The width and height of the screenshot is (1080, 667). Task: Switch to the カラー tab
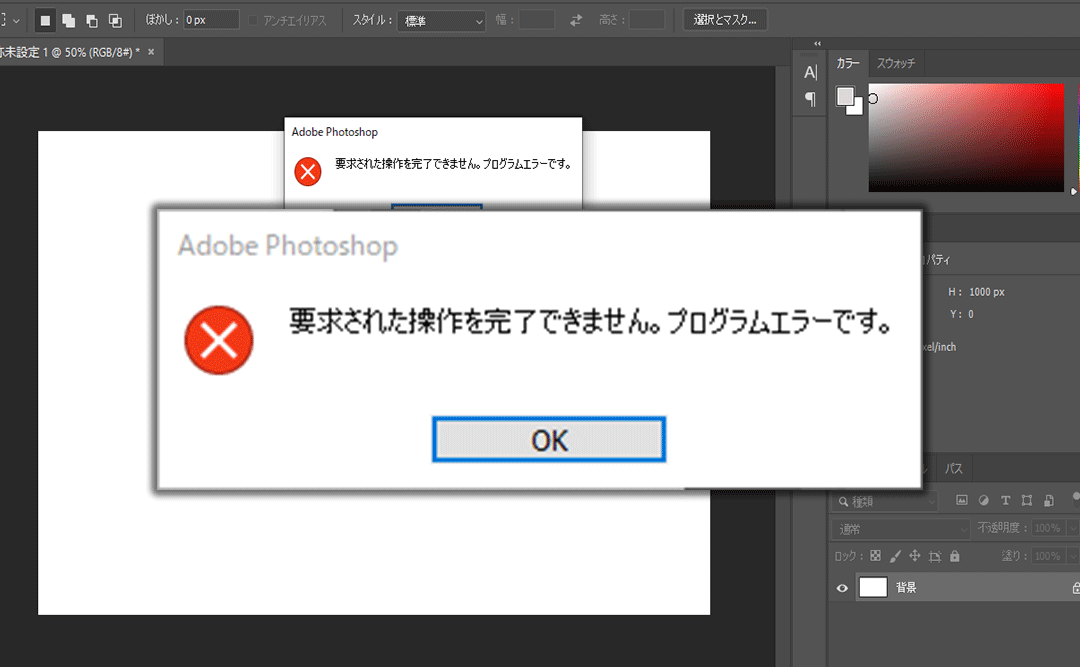(x=848, y=63)
